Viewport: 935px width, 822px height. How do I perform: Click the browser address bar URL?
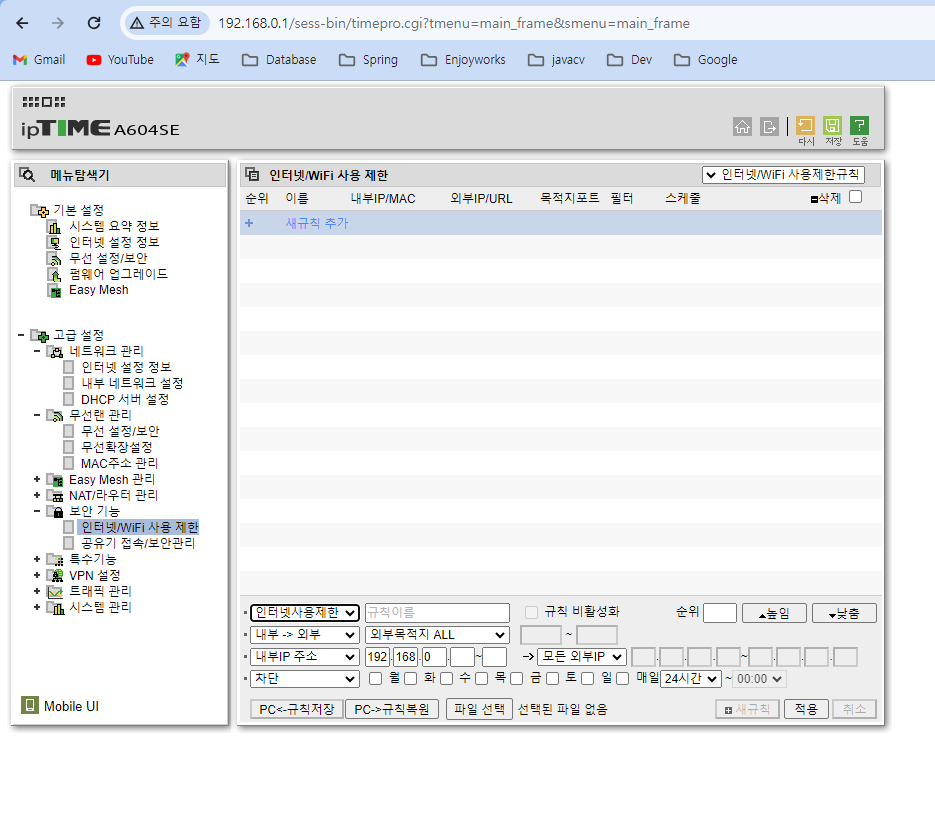click(454, 23)
